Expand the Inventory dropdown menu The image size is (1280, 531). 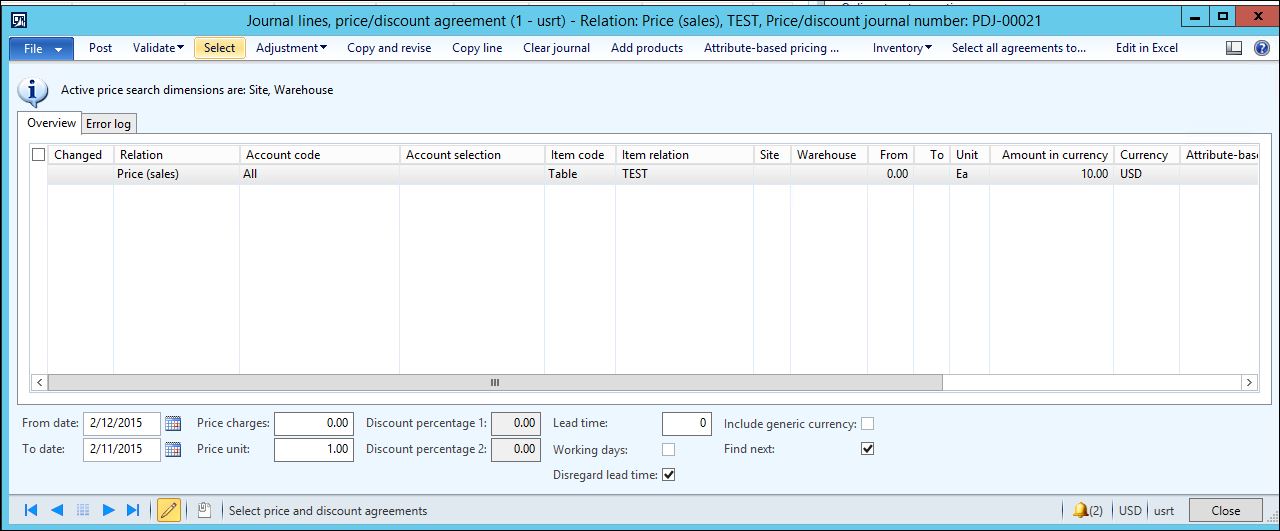902,48
